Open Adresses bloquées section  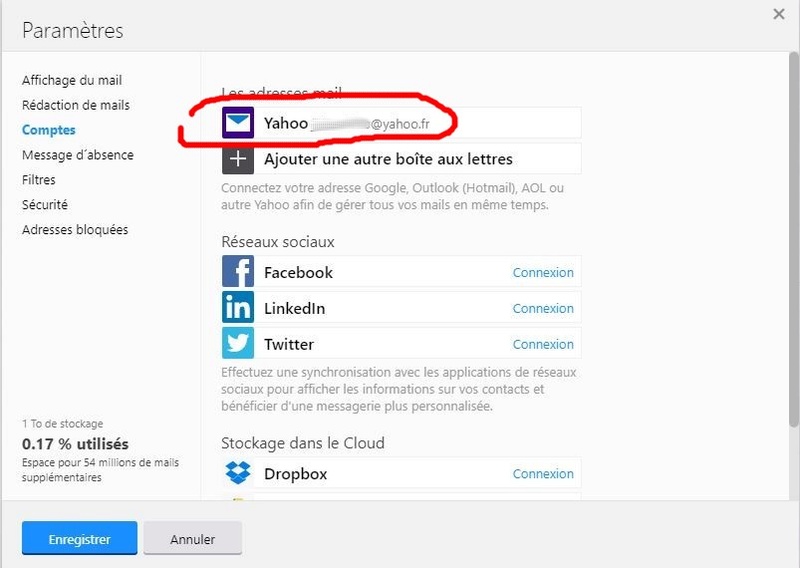(75, 230)
